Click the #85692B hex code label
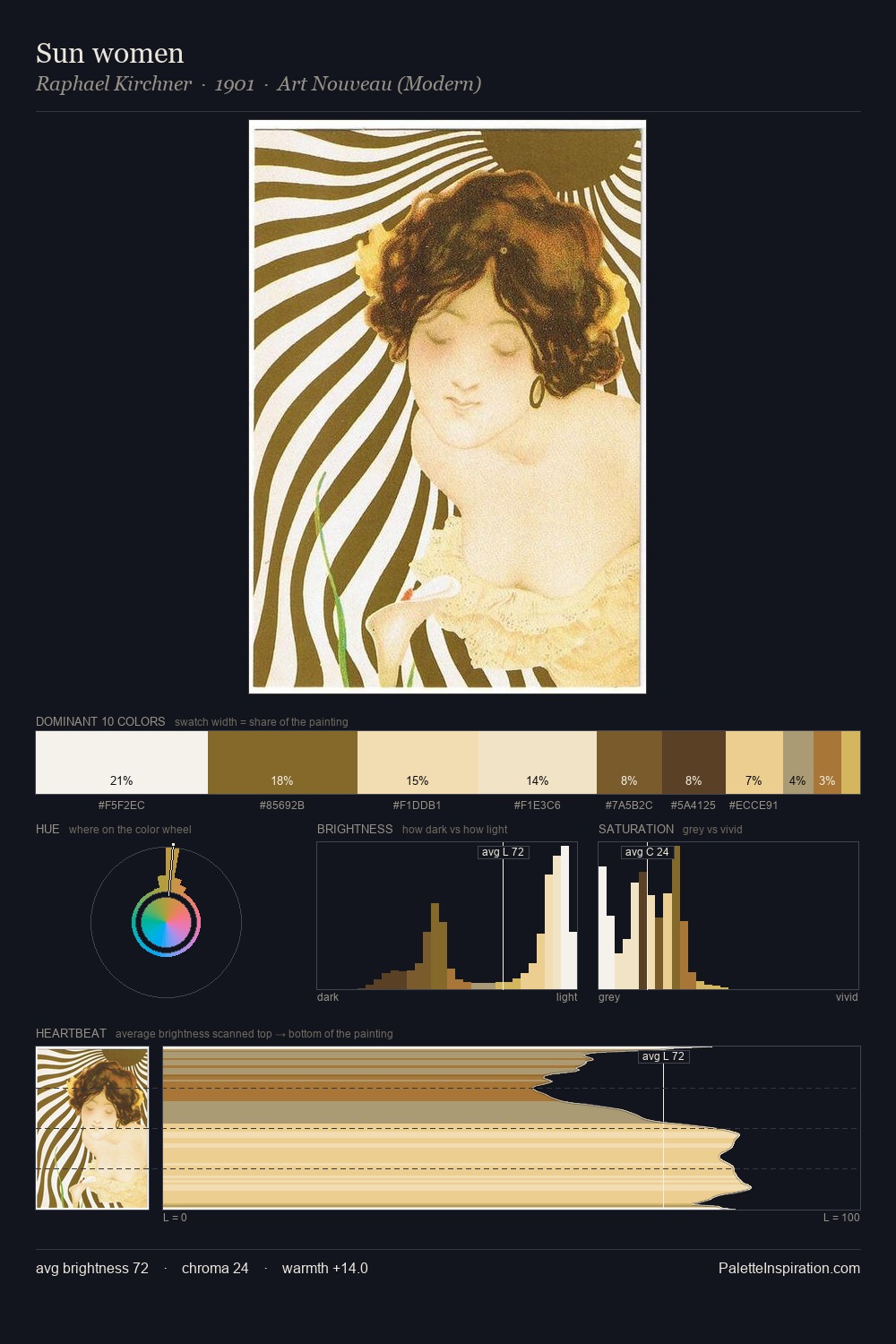896x1344 pixels. [282, 806]
